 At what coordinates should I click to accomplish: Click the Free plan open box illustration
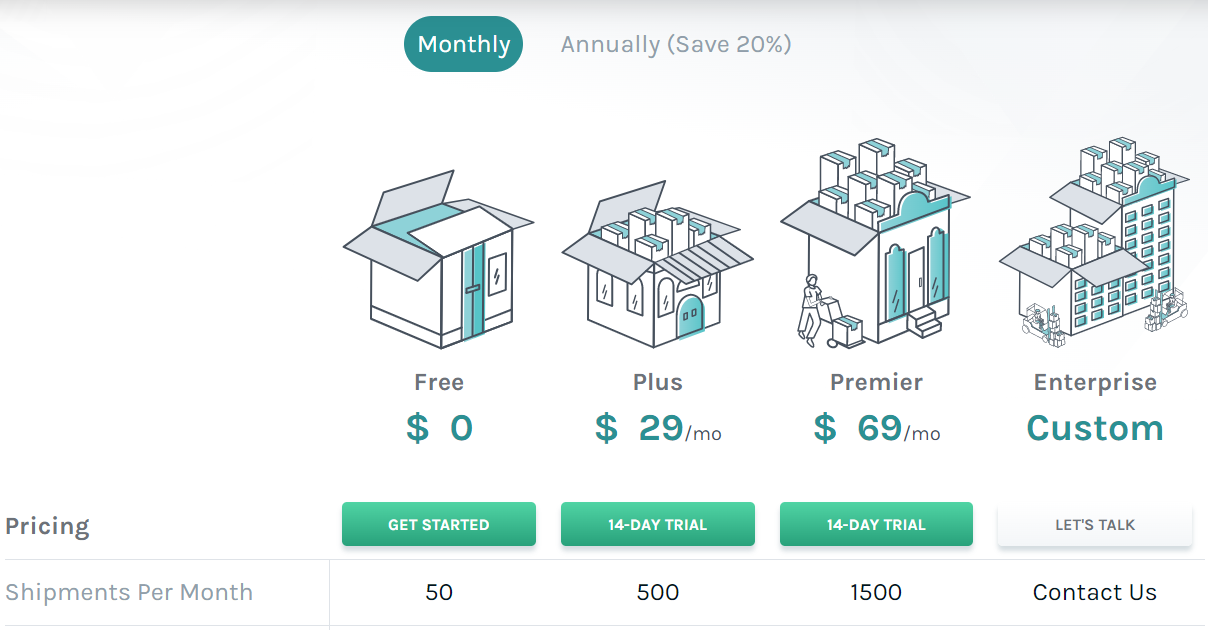pyautogui.click(x=438, y=259)
